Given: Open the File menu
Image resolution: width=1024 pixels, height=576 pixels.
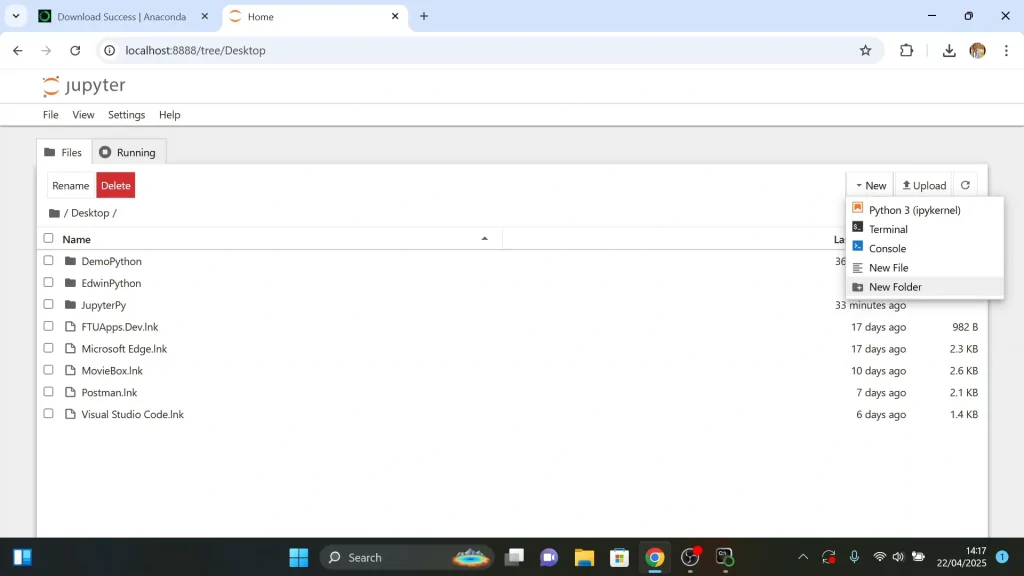Looking at the screenshot, I should coord(50,115).
